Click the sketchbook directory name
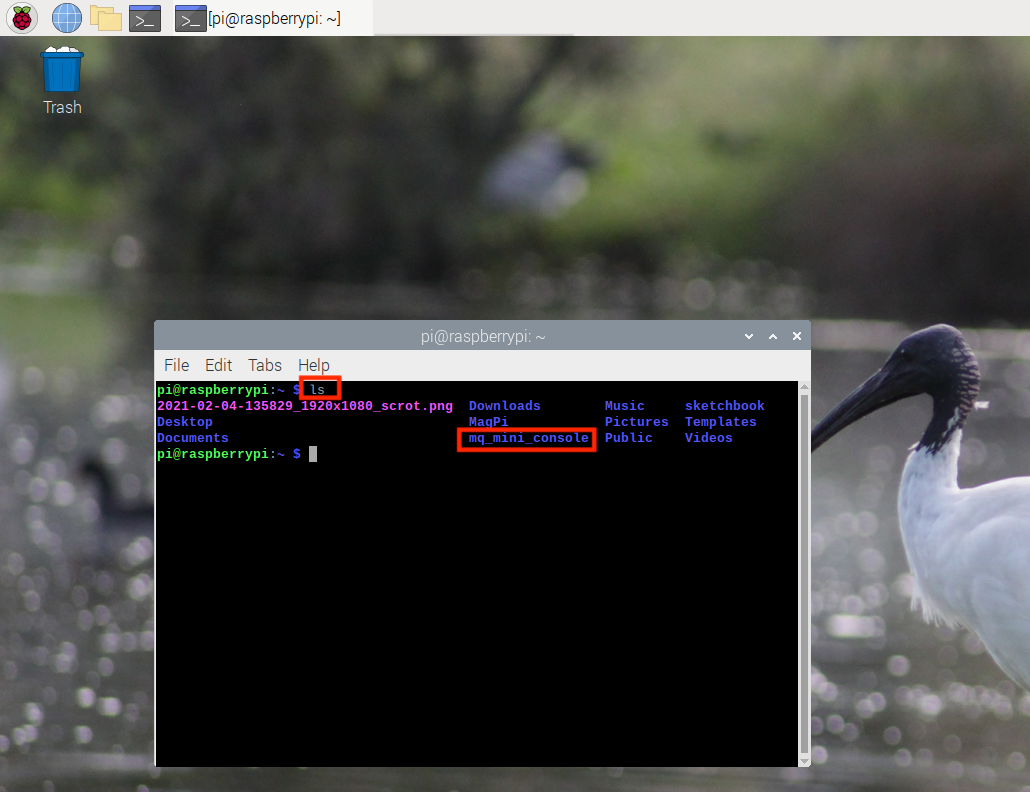The height and width of the screenshot is (792, 1030). tap(725, 406)
